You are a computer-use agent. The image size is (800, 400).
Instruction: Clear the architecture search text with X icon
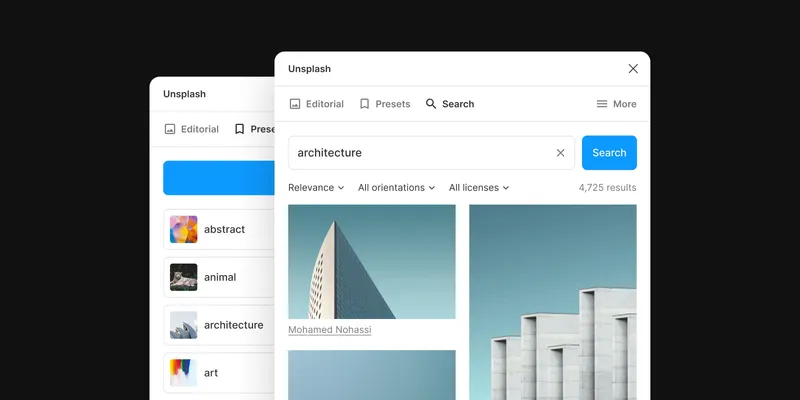[x=560, y=153]
